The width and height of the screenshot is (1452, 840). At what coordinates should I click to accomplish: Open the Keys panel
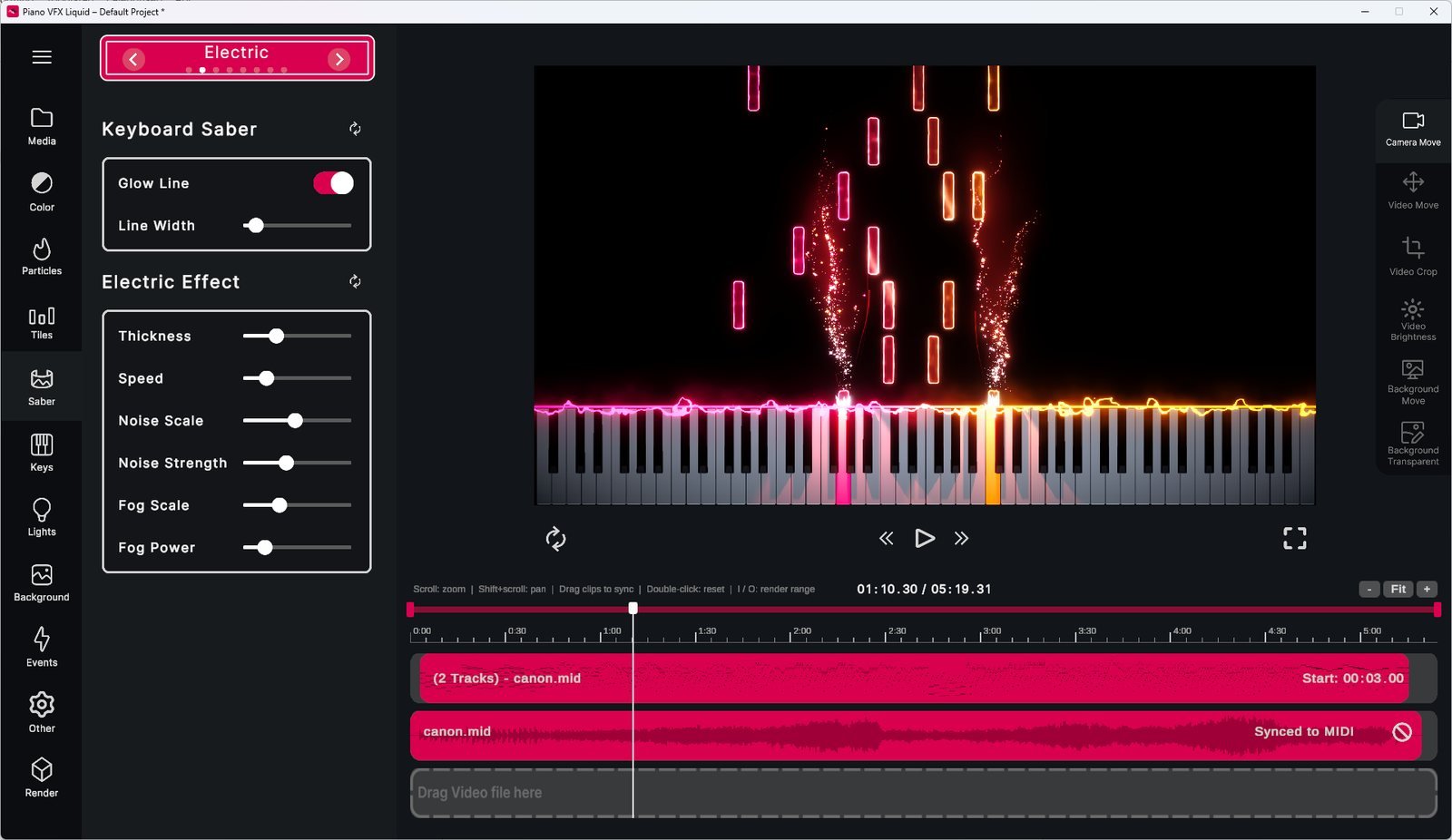click(x=42, y=453)
